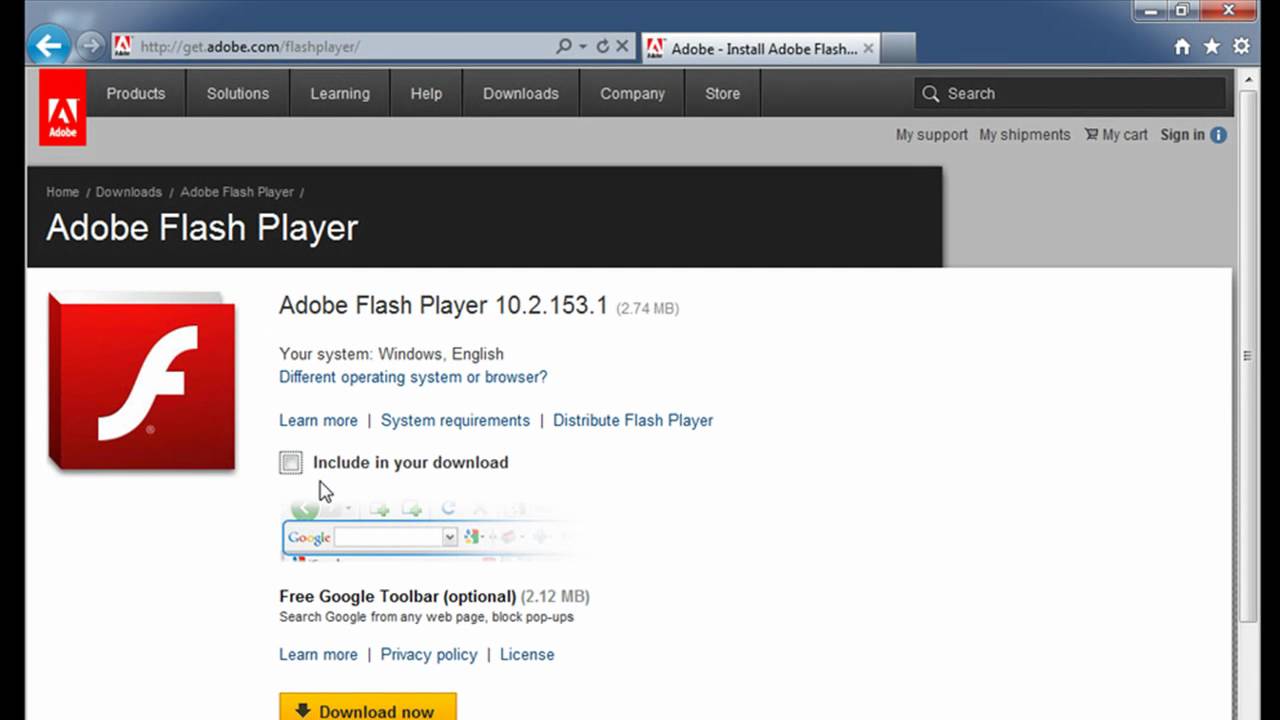Click the browser Back arrow button
The image size is (1280, 720).
pyautogui.click(x=49, y=45)
